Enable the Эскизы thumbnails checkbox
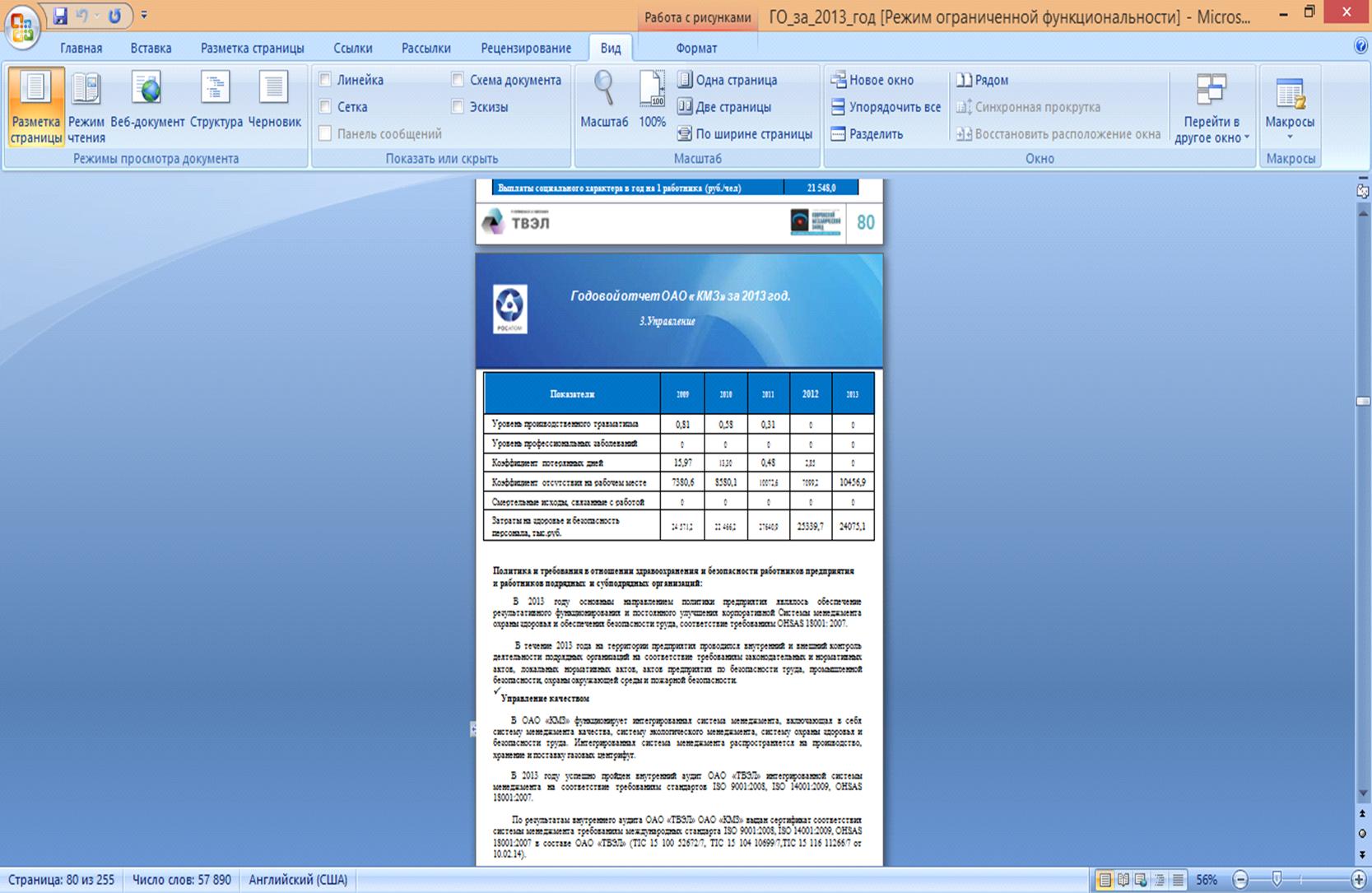This screenshot has width=1372, height=893. coord(458,107)
